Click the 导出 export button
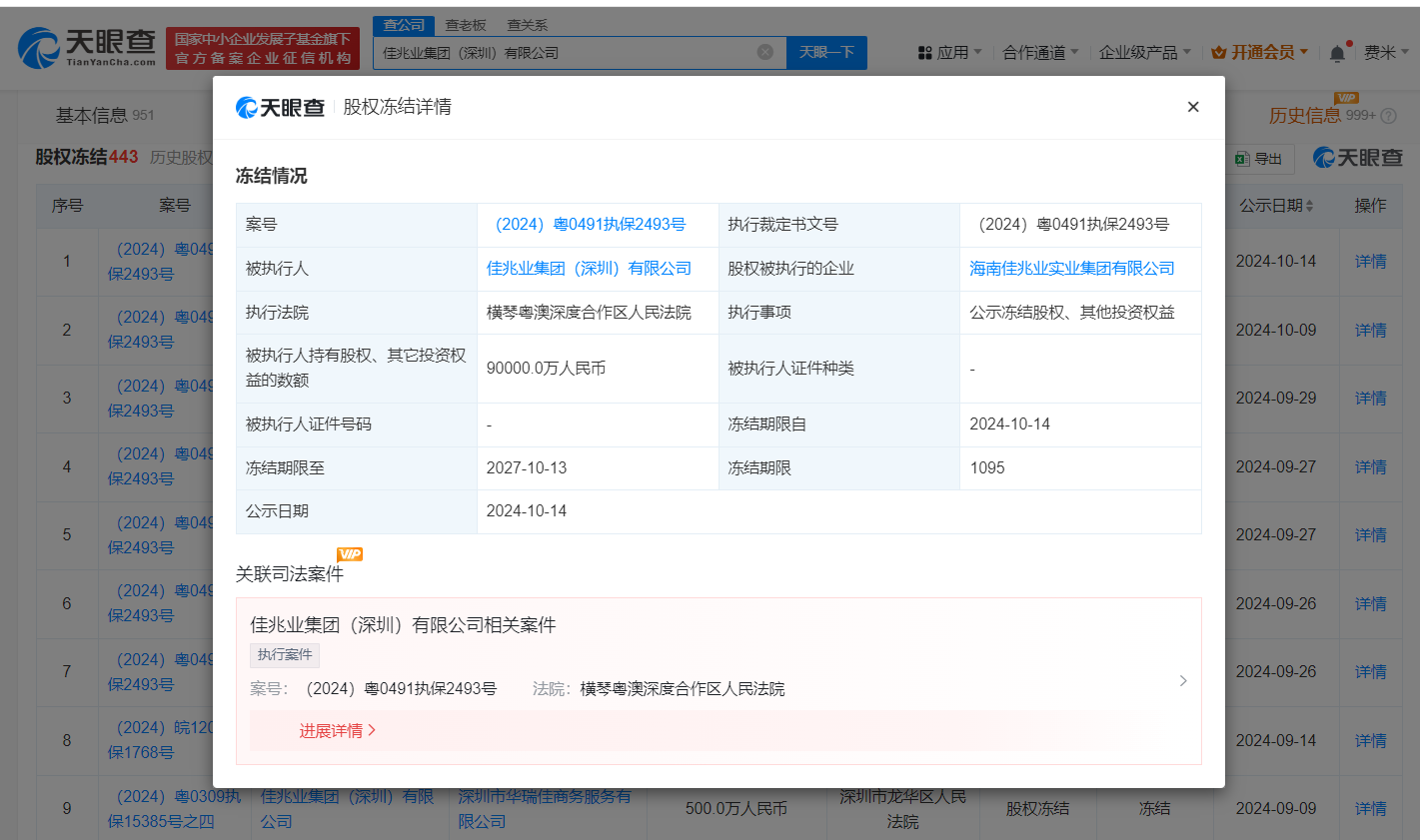Viewport: 1420px width, 840px height. coord(1259,159)
